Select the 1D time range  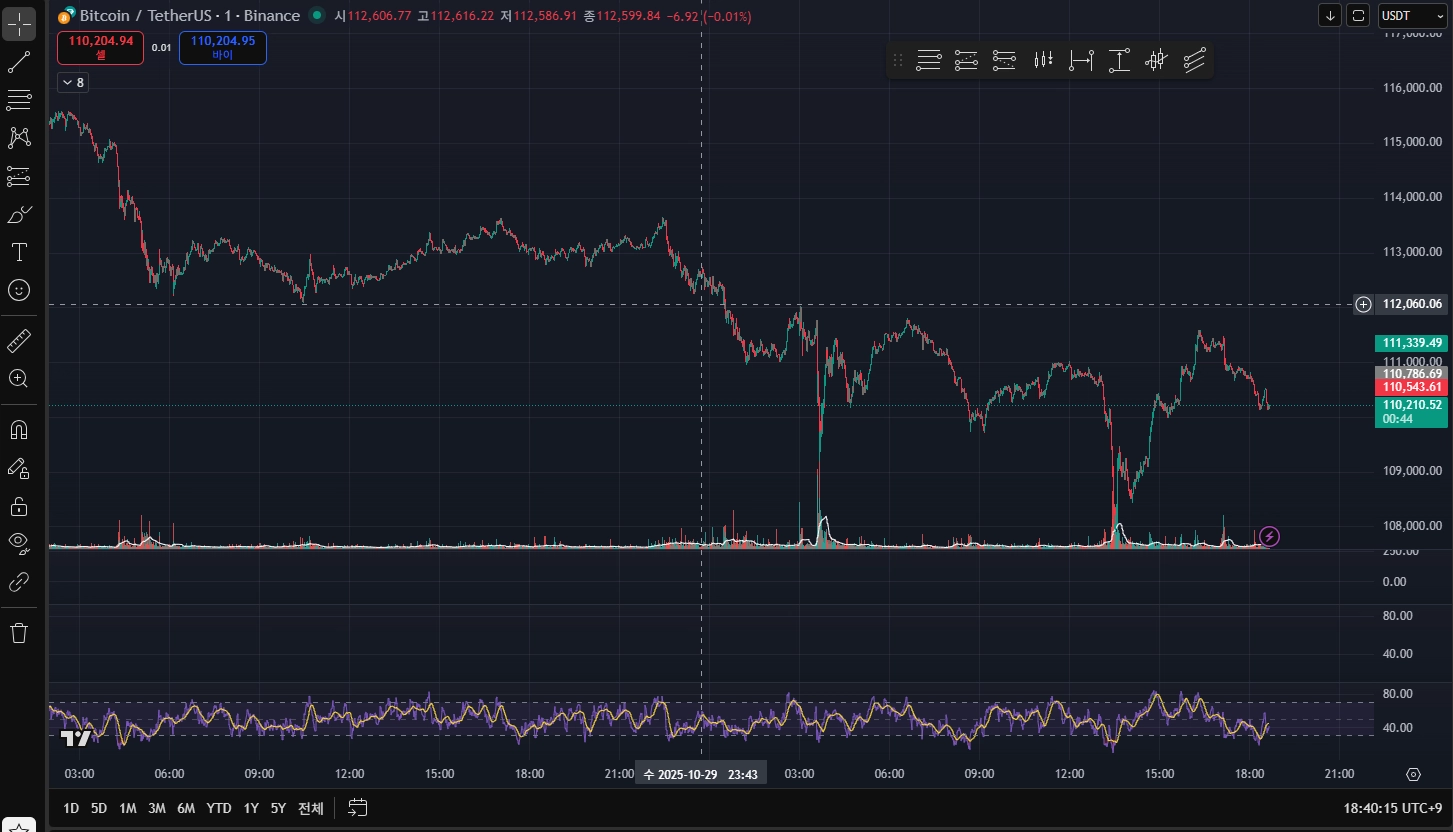[71, 808]
